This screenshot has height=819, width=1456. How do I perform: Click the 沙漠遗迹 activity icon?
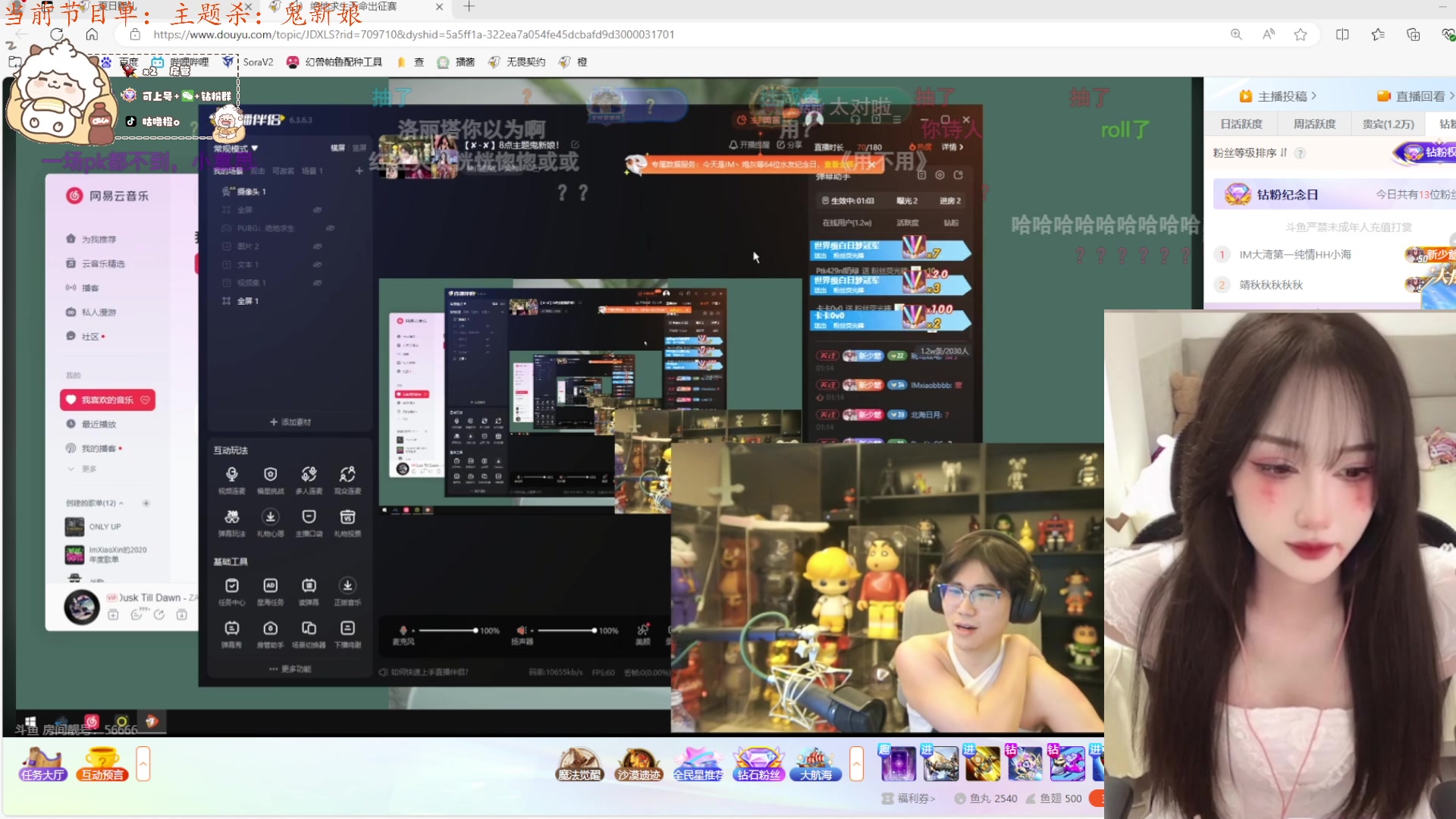(x=639, y=763)
